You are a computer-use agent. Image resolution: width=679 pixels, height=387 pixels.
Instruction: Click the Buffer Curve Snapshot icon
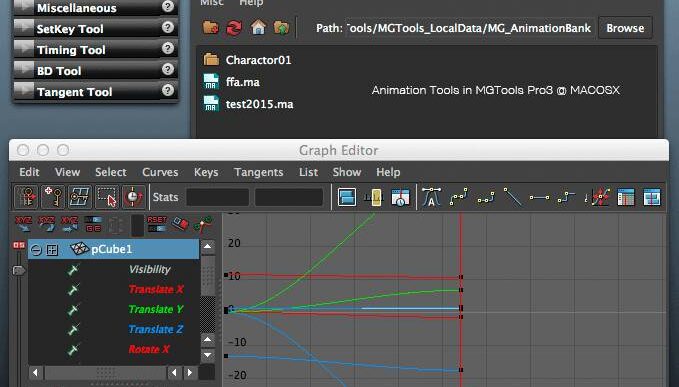598,197
